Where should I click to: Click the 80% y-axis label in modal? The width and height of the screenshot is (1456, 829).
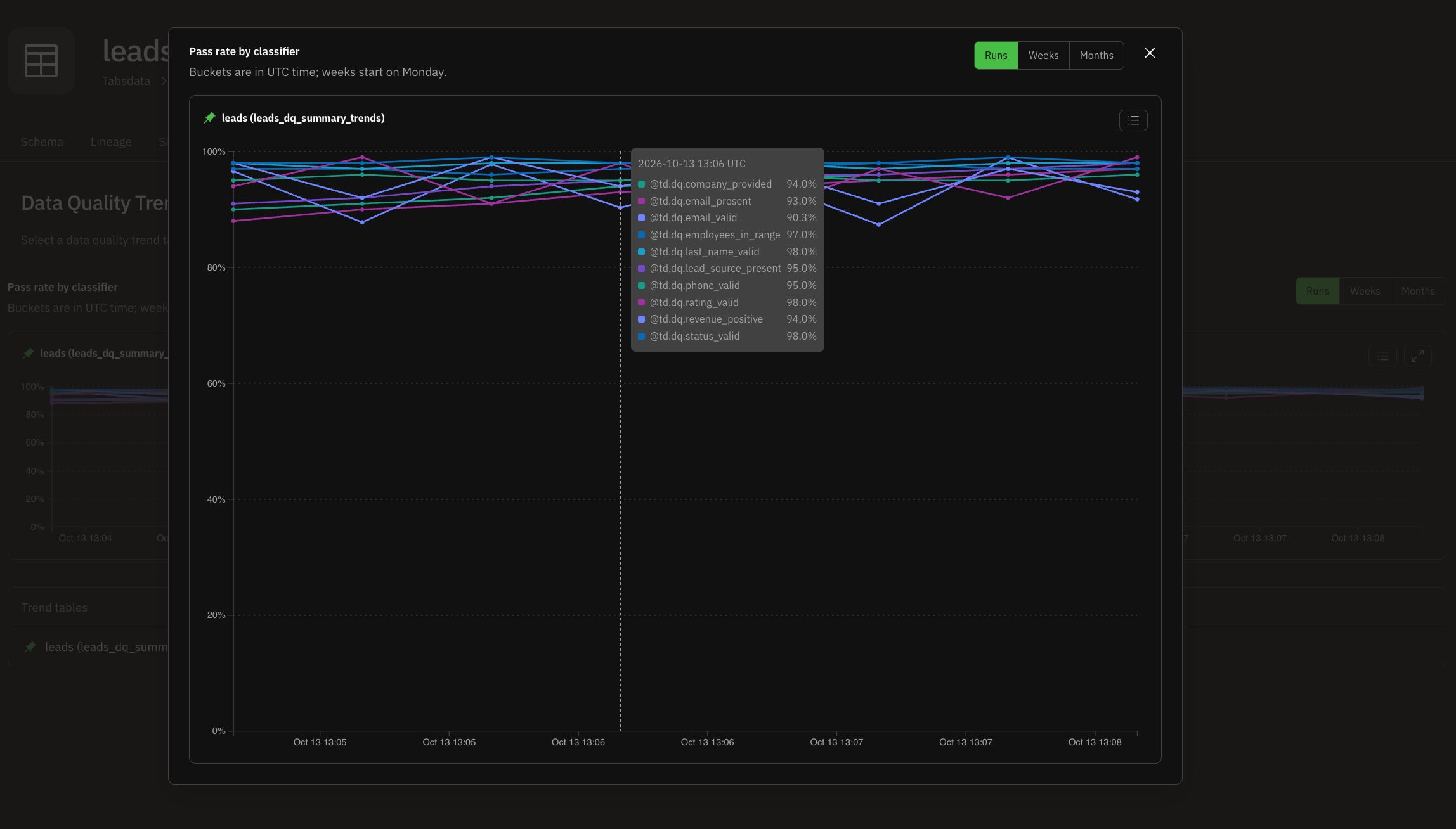[216, 267]
